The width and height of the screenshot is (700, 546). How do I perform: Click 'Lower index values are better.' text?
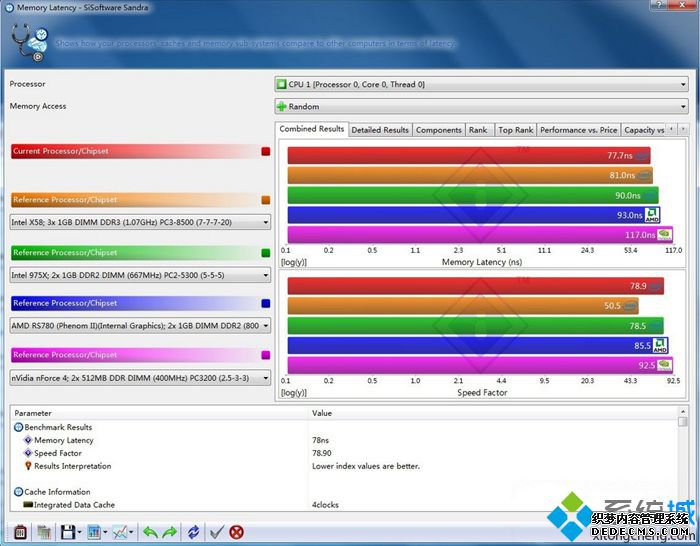coord(366,466)
